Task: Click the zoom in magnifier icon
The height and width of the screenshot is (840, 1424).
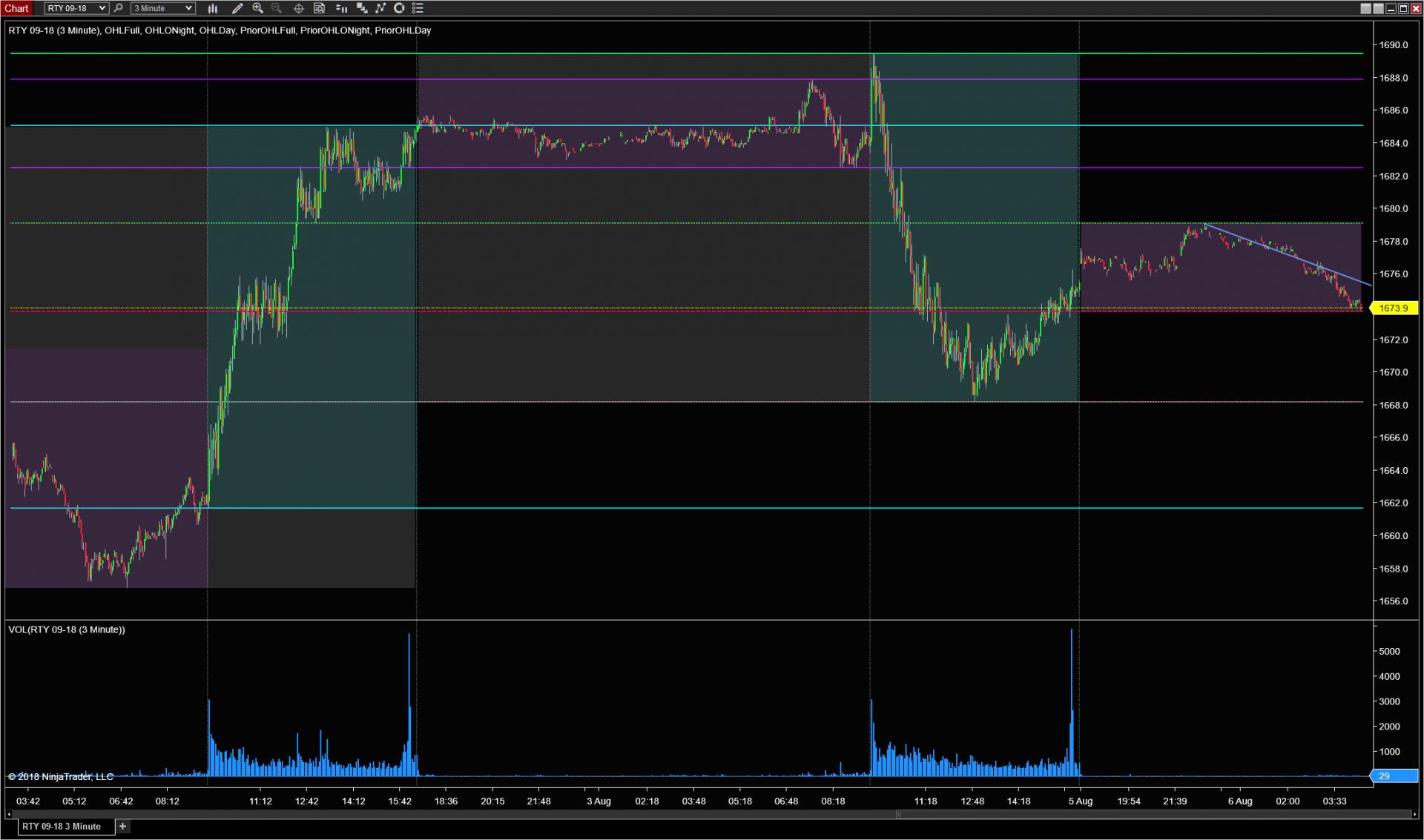Action: pos(257,8)
